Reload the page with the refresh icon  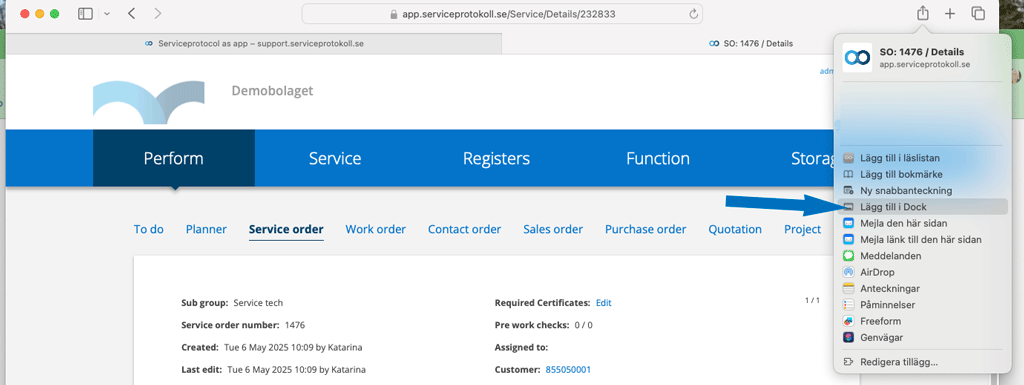pyautogui.click(x=693, y=14)
